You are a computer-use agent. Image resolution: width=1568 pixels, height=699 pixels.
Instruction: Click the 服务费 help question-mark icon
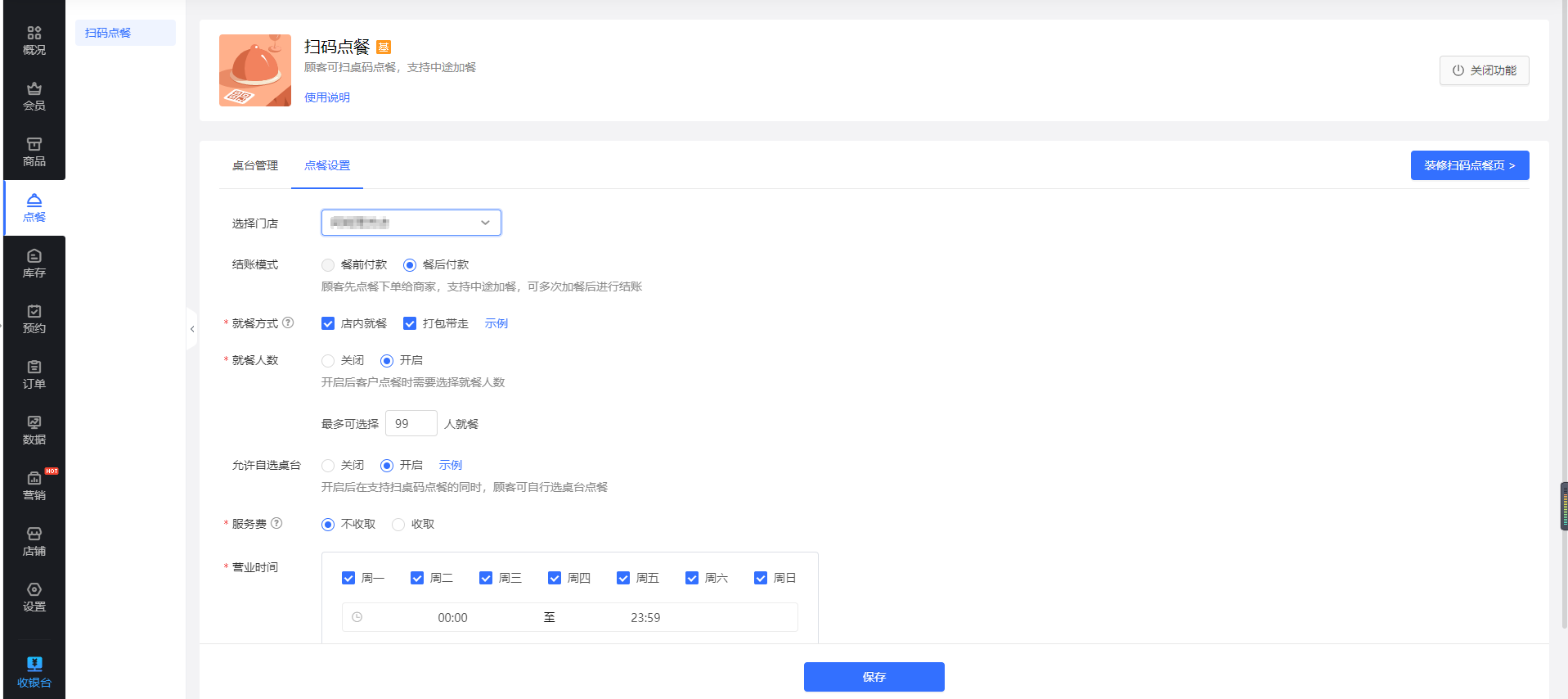[276, 524]
